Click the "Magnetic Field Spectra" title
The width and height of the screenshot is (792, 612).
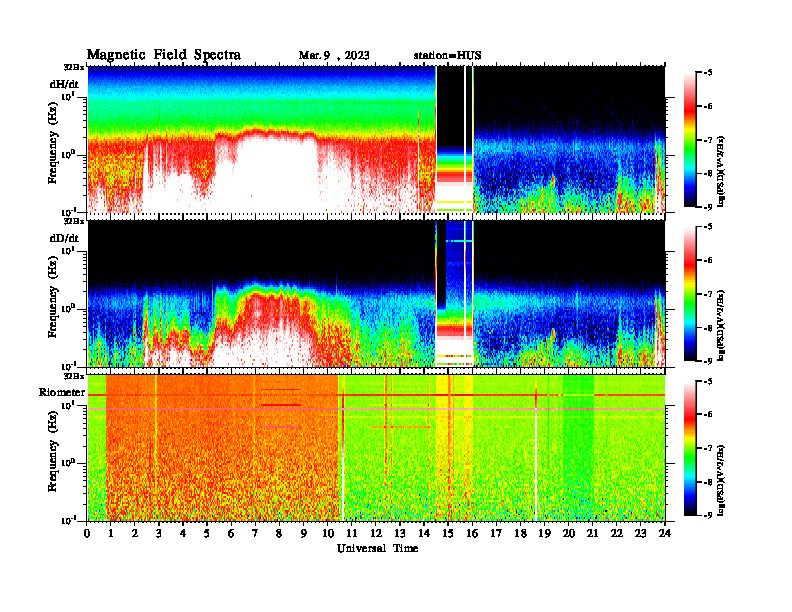click(164, 55)
